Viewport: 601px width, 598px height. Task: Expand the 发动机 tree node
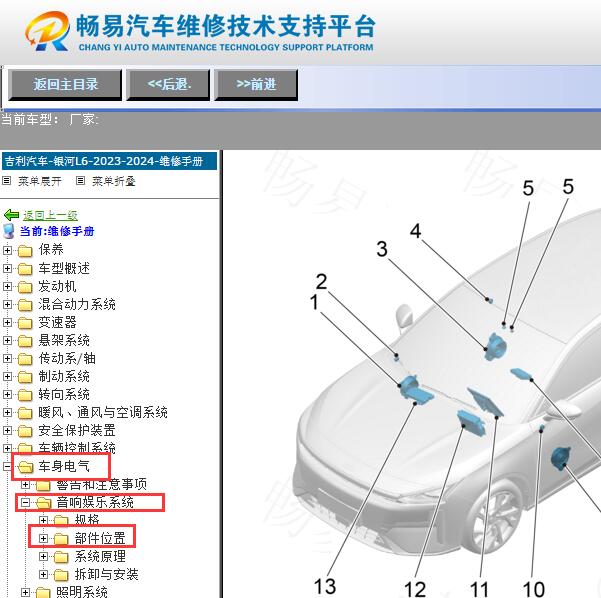coord(7,286)
